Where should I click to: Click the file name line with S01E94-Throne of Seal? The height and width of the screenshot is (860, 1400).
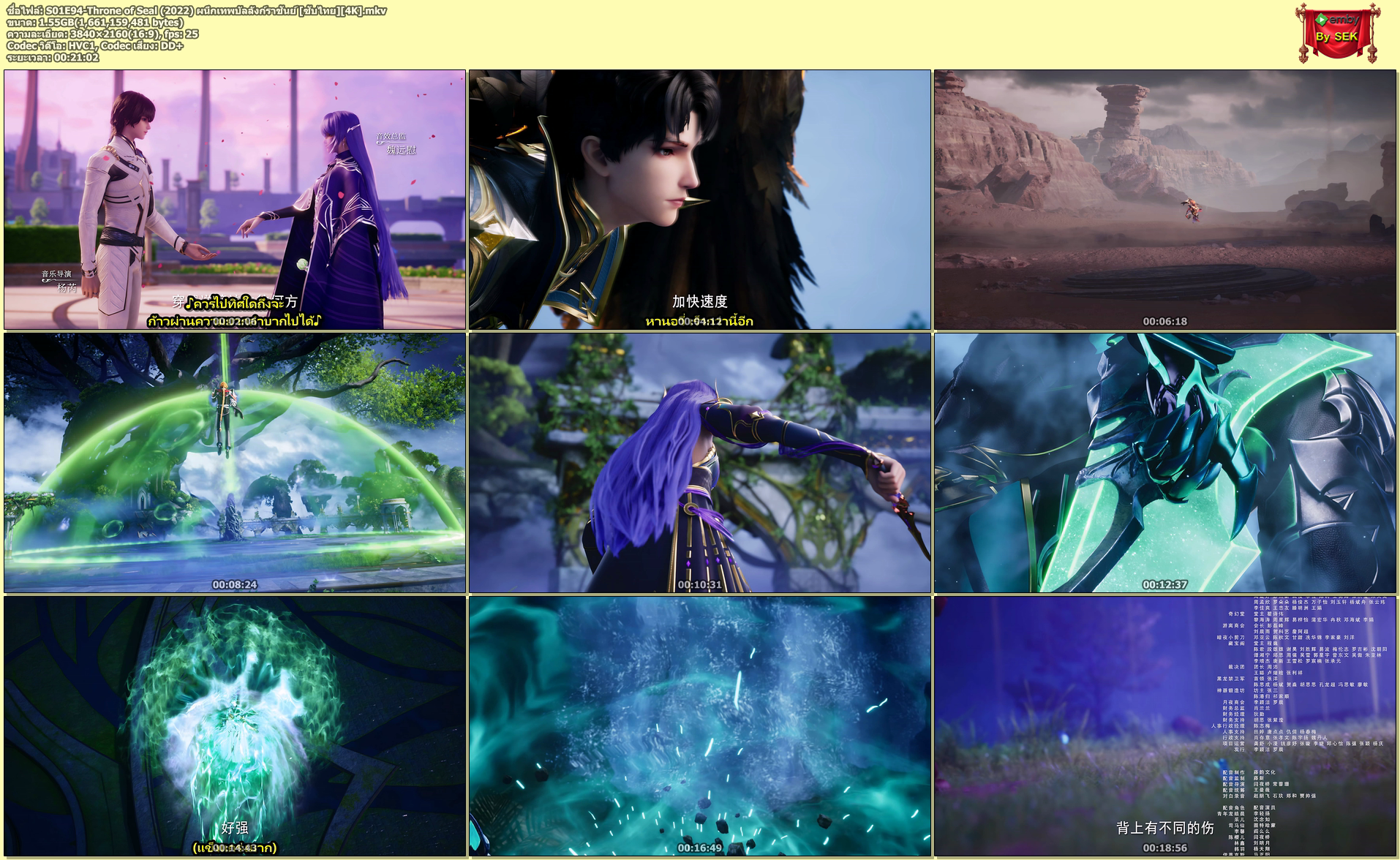(x=197, y=10)
